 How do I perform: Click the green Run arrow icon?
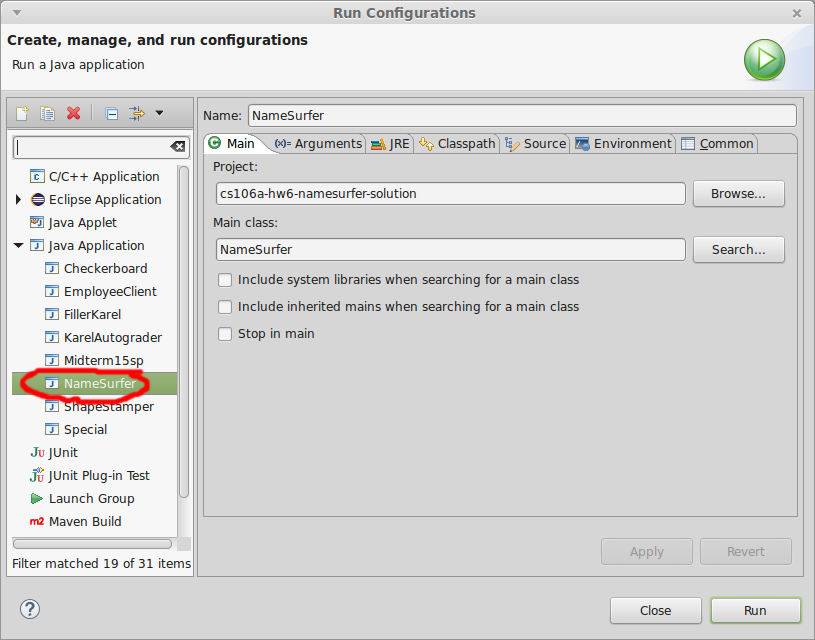(x=764, y=59)
